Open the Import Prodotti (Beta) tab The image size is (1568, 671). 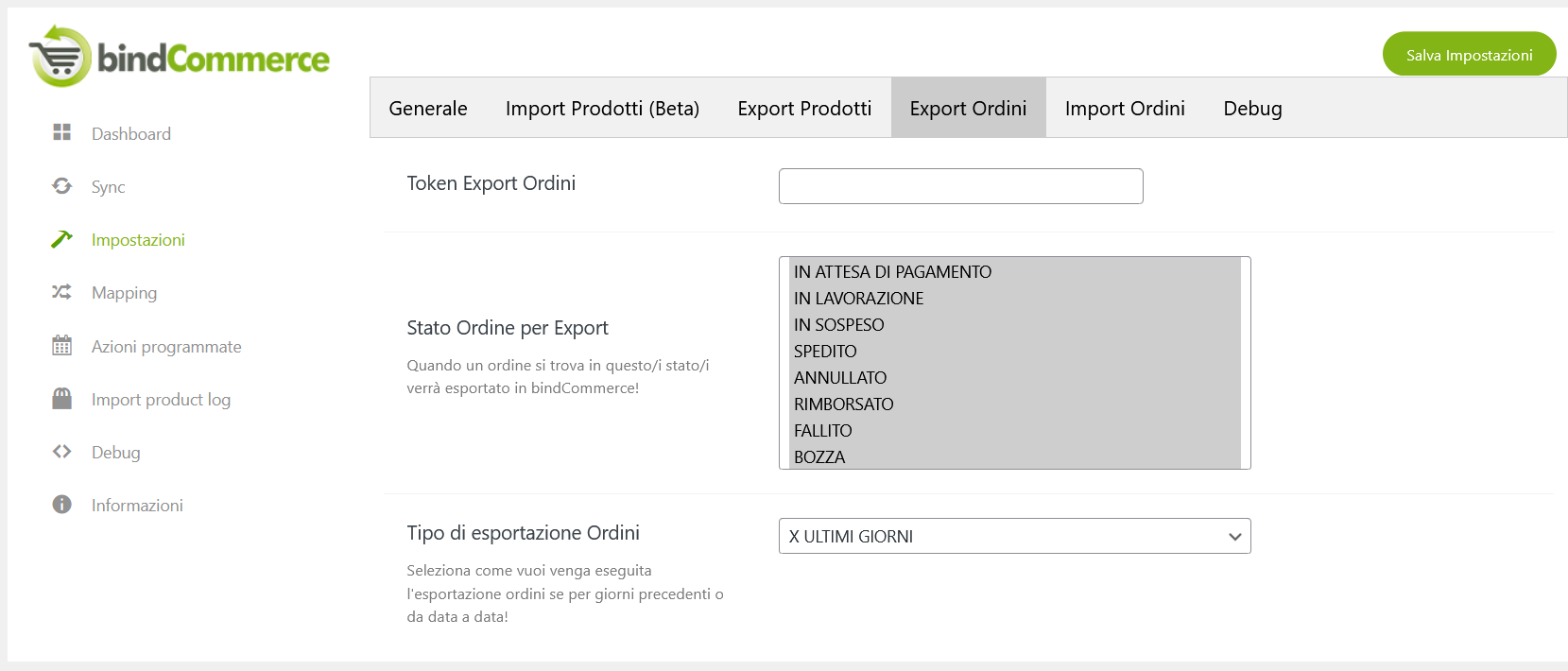pos(602,109)
